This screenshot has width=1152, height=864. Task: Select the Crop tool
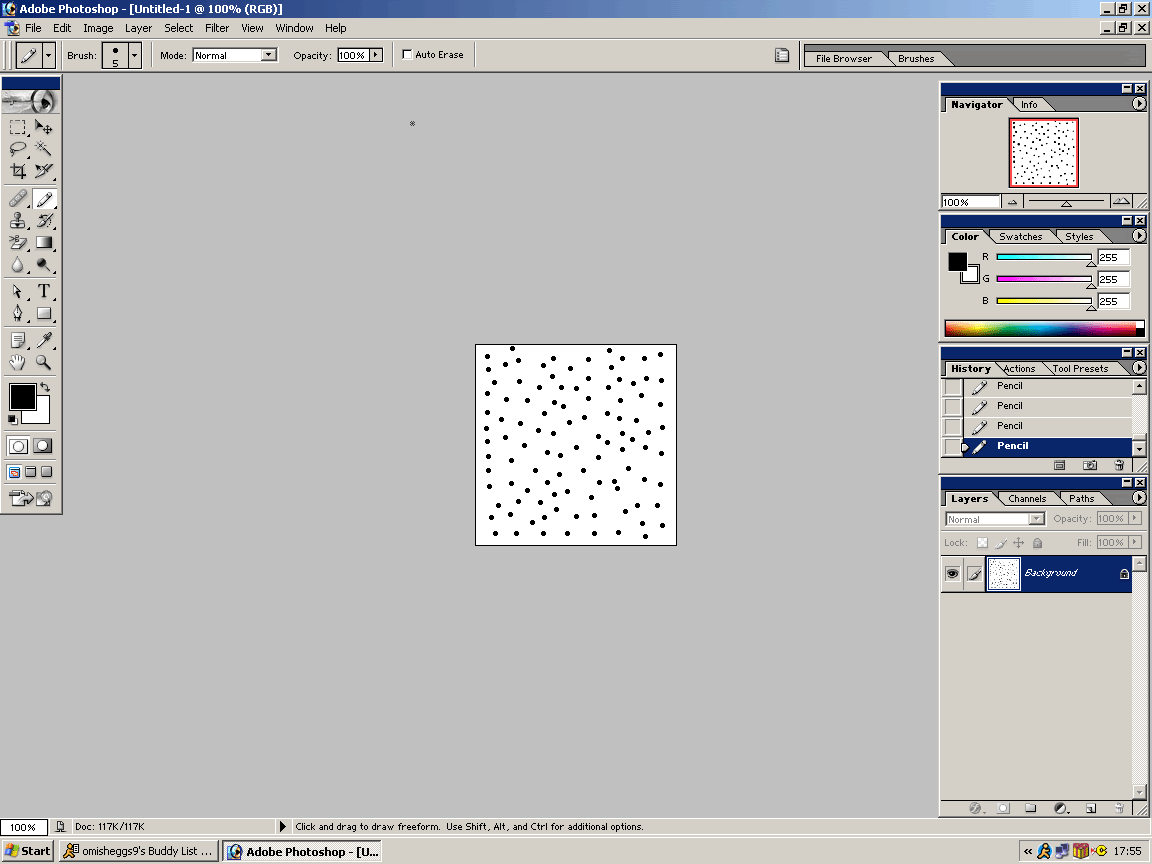18,170
